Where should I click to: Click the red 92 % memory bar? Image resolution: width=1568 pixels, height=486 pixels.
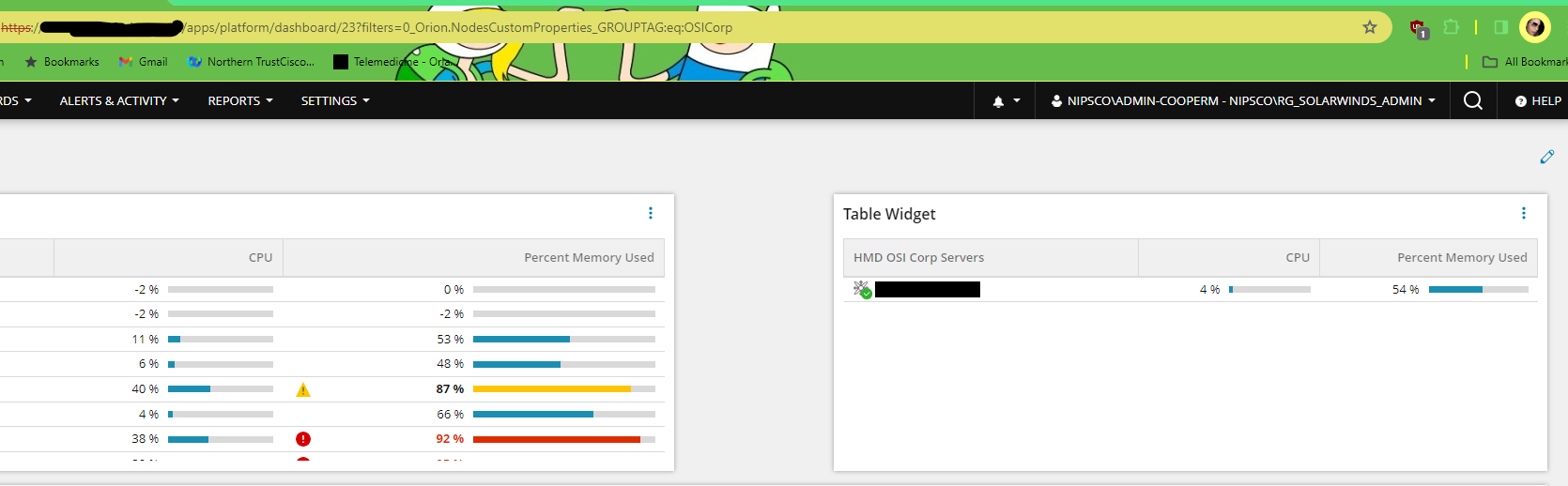[564, 439]
